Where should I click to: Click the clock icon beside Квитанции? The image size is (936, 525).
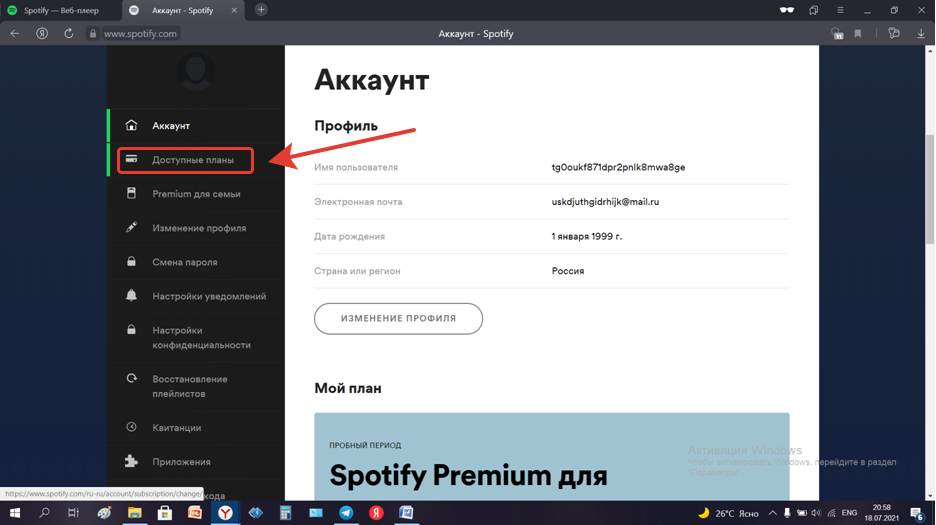[x=131, y=427]
